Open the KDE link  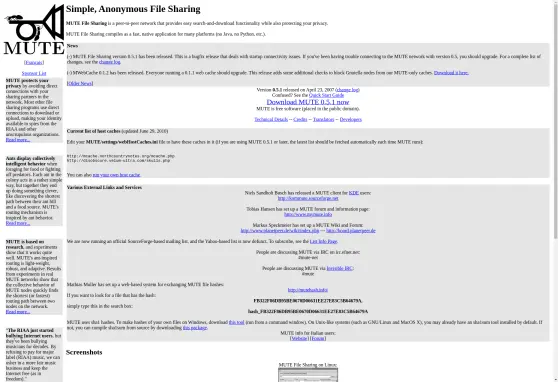pyautogui.click(x=354, y=193)
